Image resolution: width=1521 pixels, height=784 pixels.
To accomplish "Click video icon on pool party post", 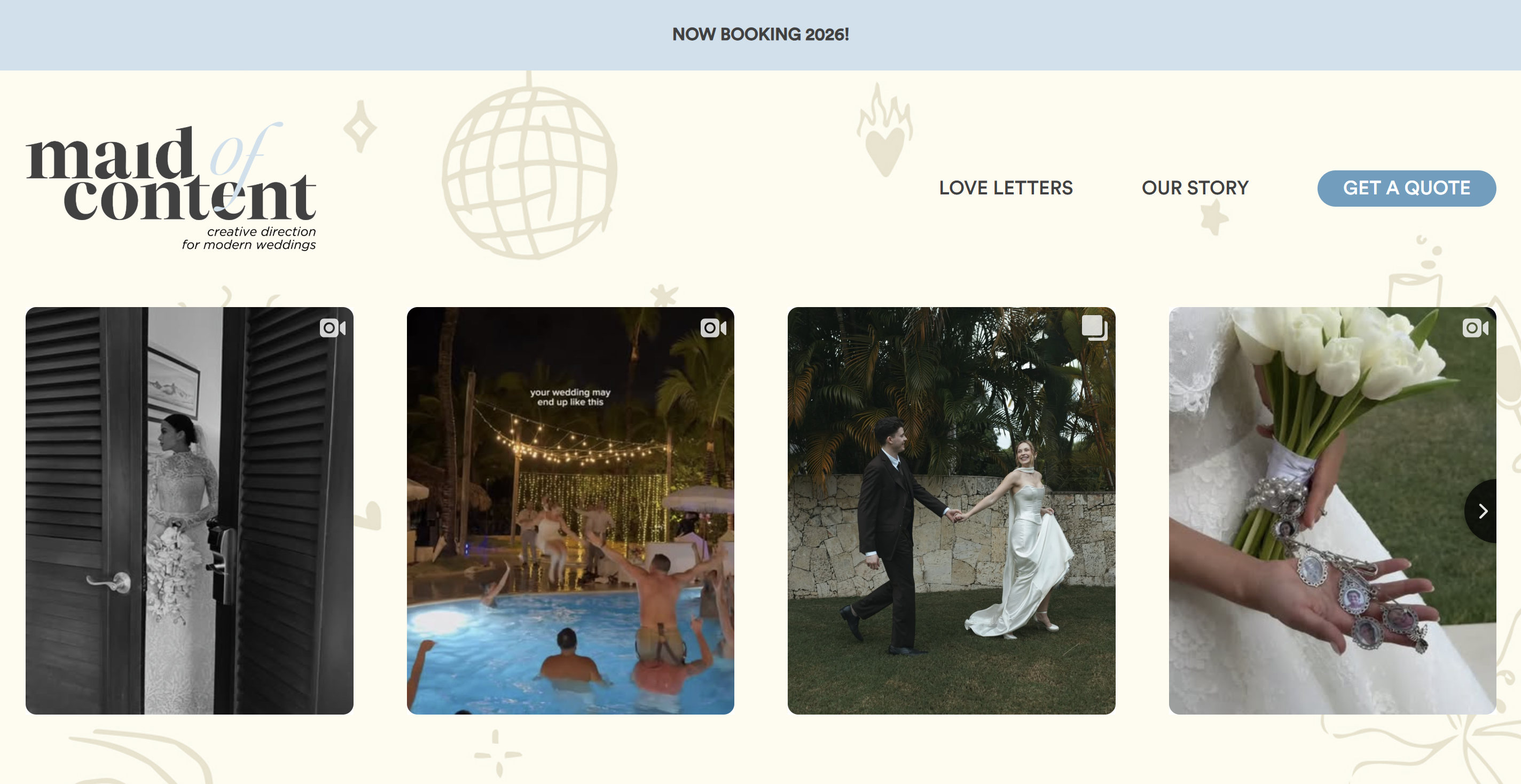I will point(714,328).
